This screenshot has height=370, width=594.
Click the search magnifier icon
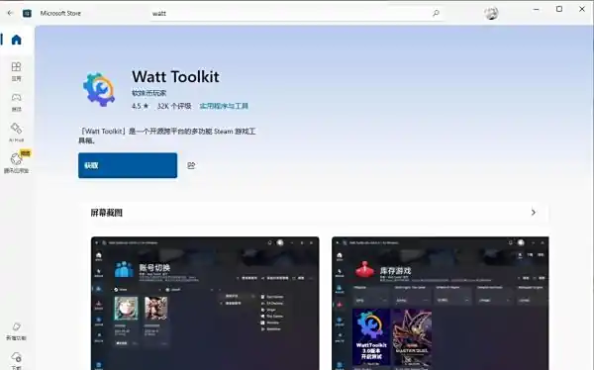[x=436, y=13]
